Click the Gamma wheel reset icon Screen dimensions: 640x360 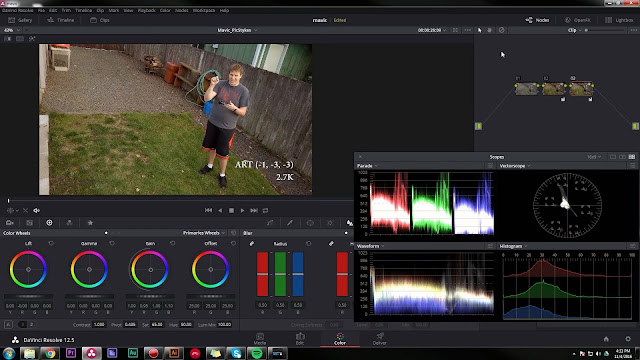click(x=112, y=243)
